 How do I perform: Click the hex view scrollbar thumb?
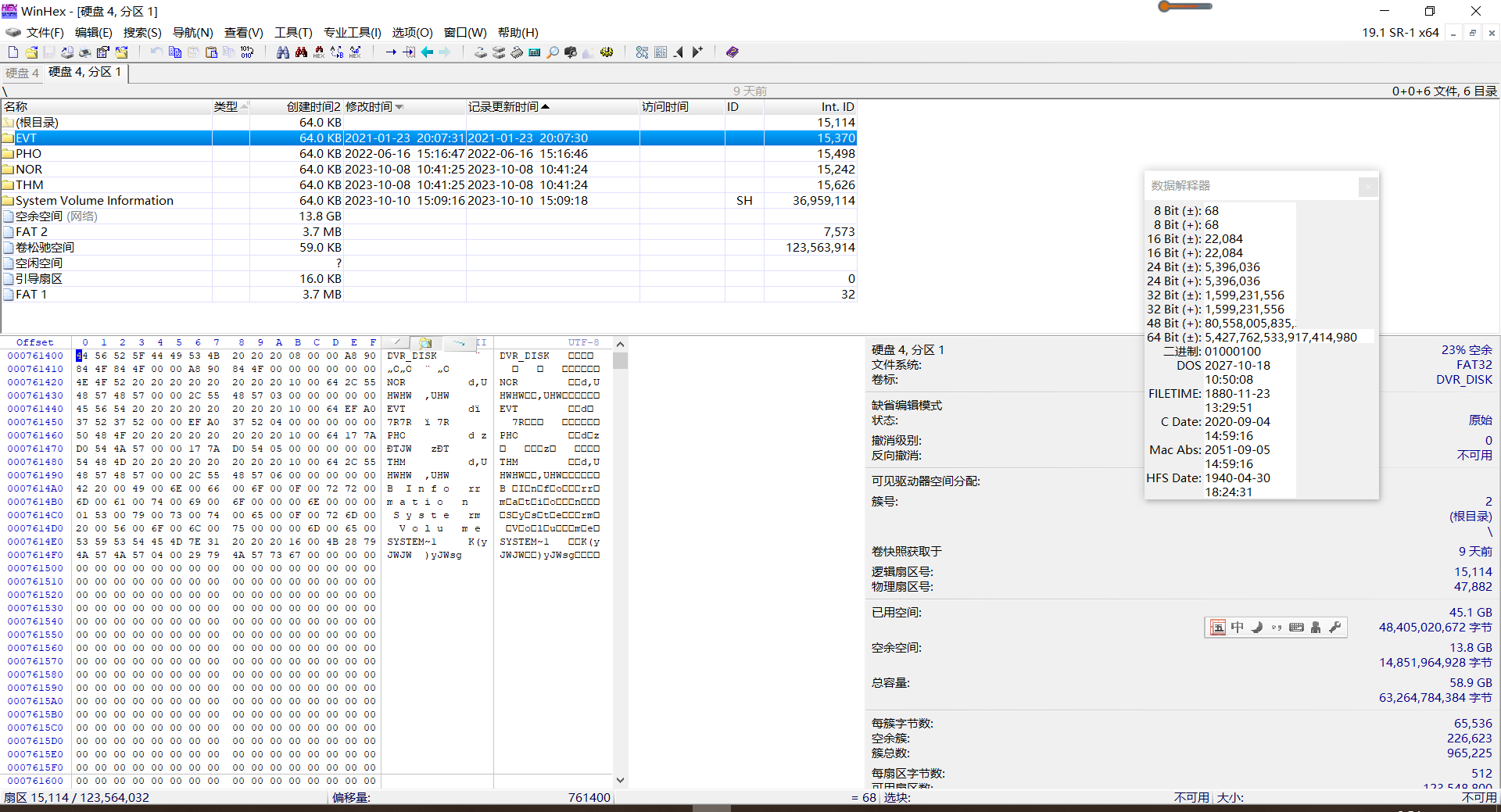tap(620, 360)
